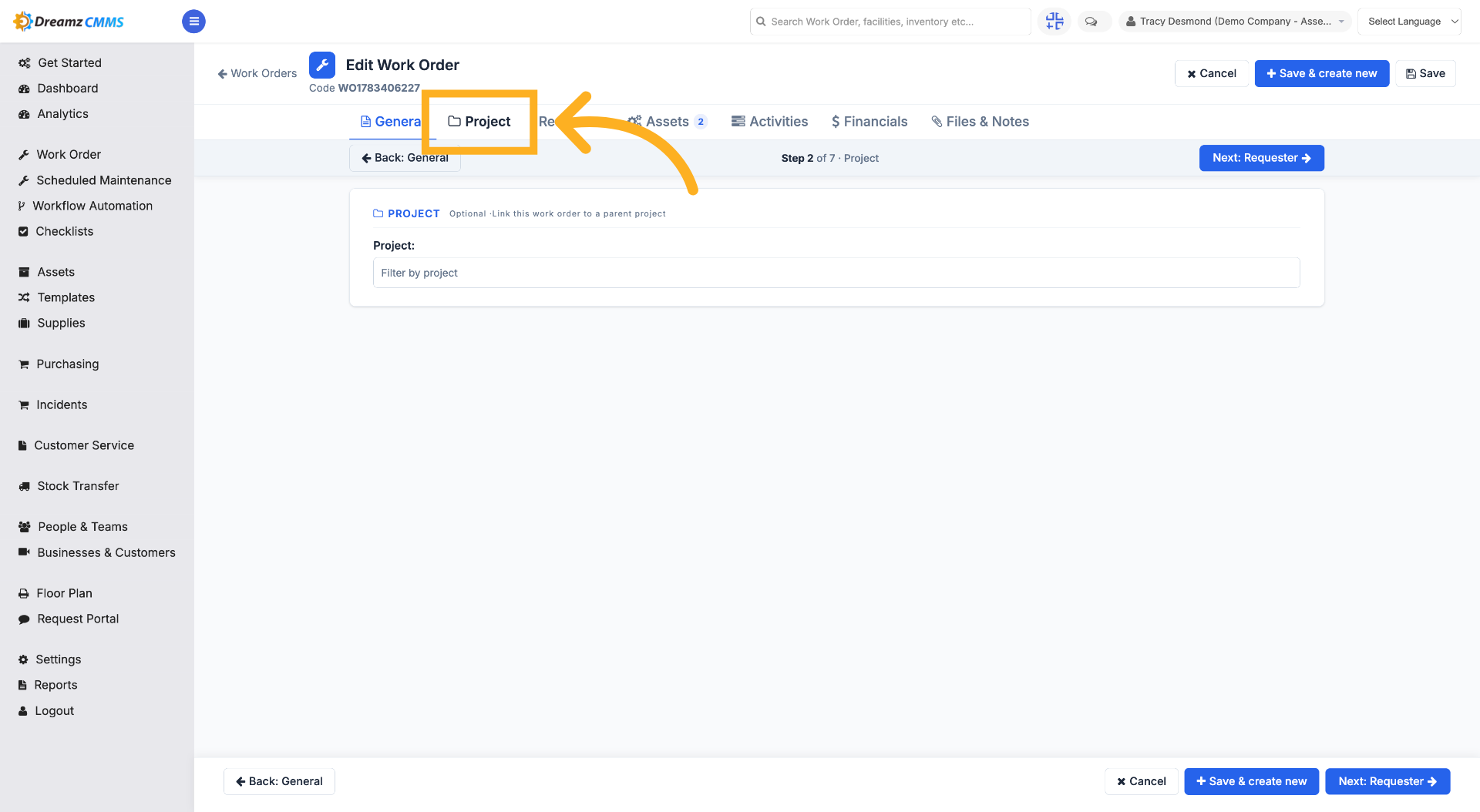Click top Next: Requester button
This screenshot has height=812, width=1480.
pos(1261,158)
